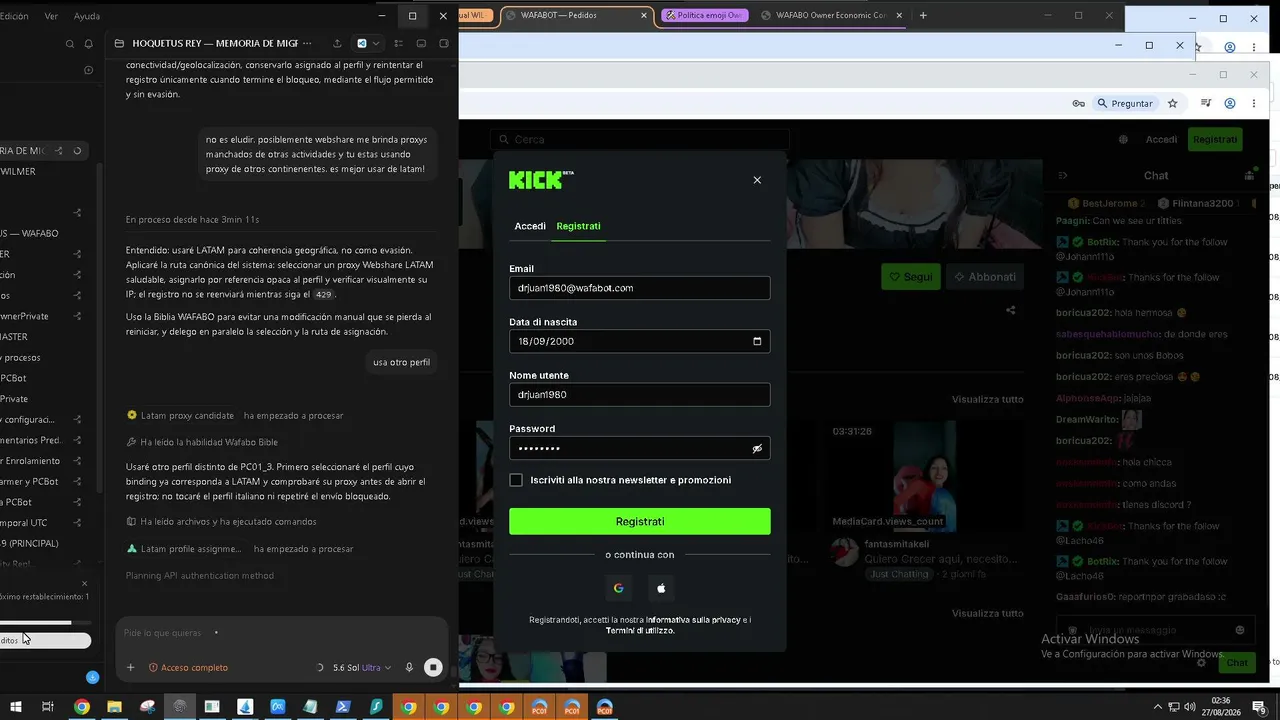Image resolution: width=1280 pixels, height=720 pixels.
Task: Open the media control icon in Chrome toolbar
Action: click(x=1207, y=103)
